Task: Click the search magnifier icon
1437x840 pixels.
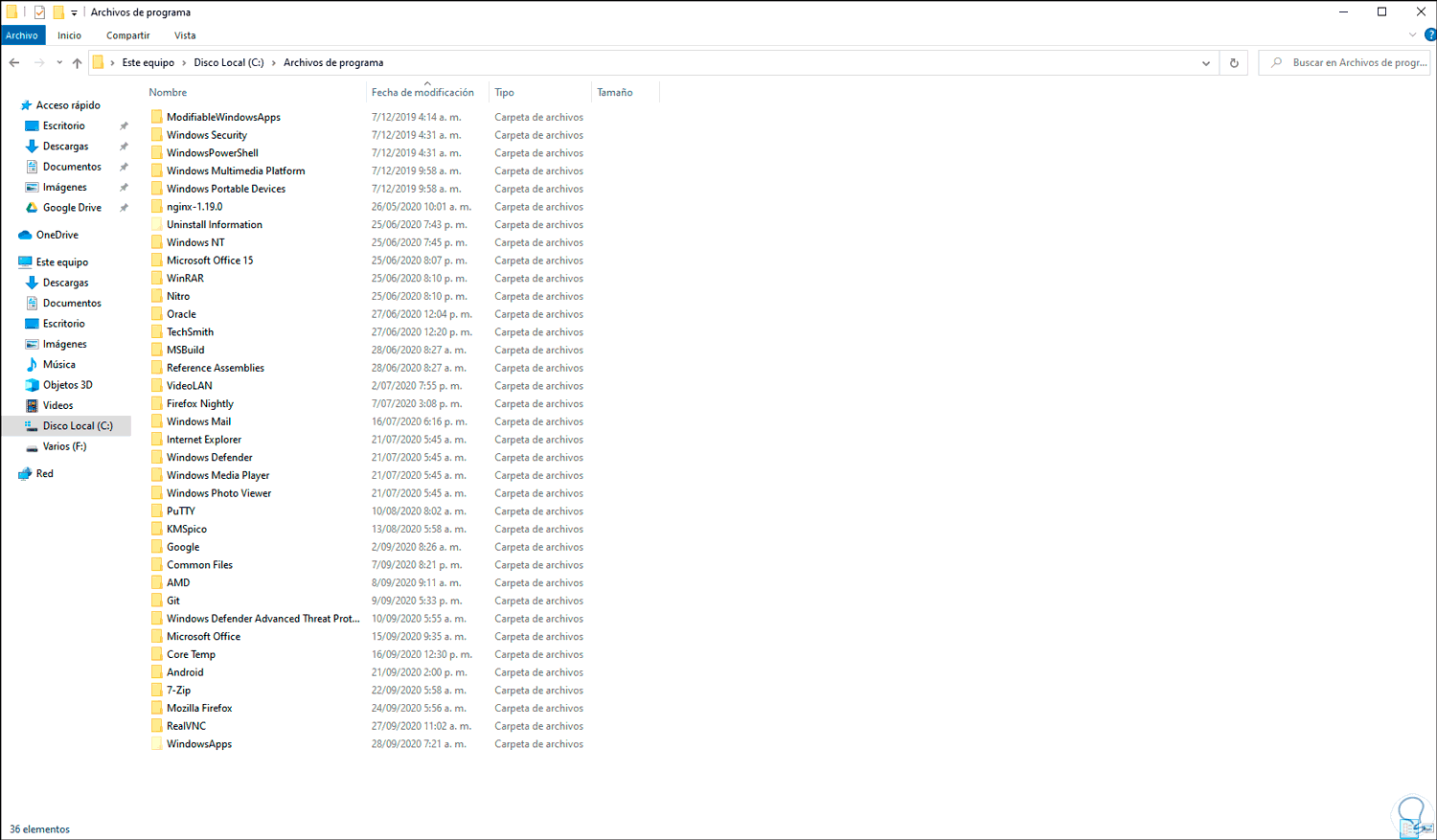Action: 1276,63
